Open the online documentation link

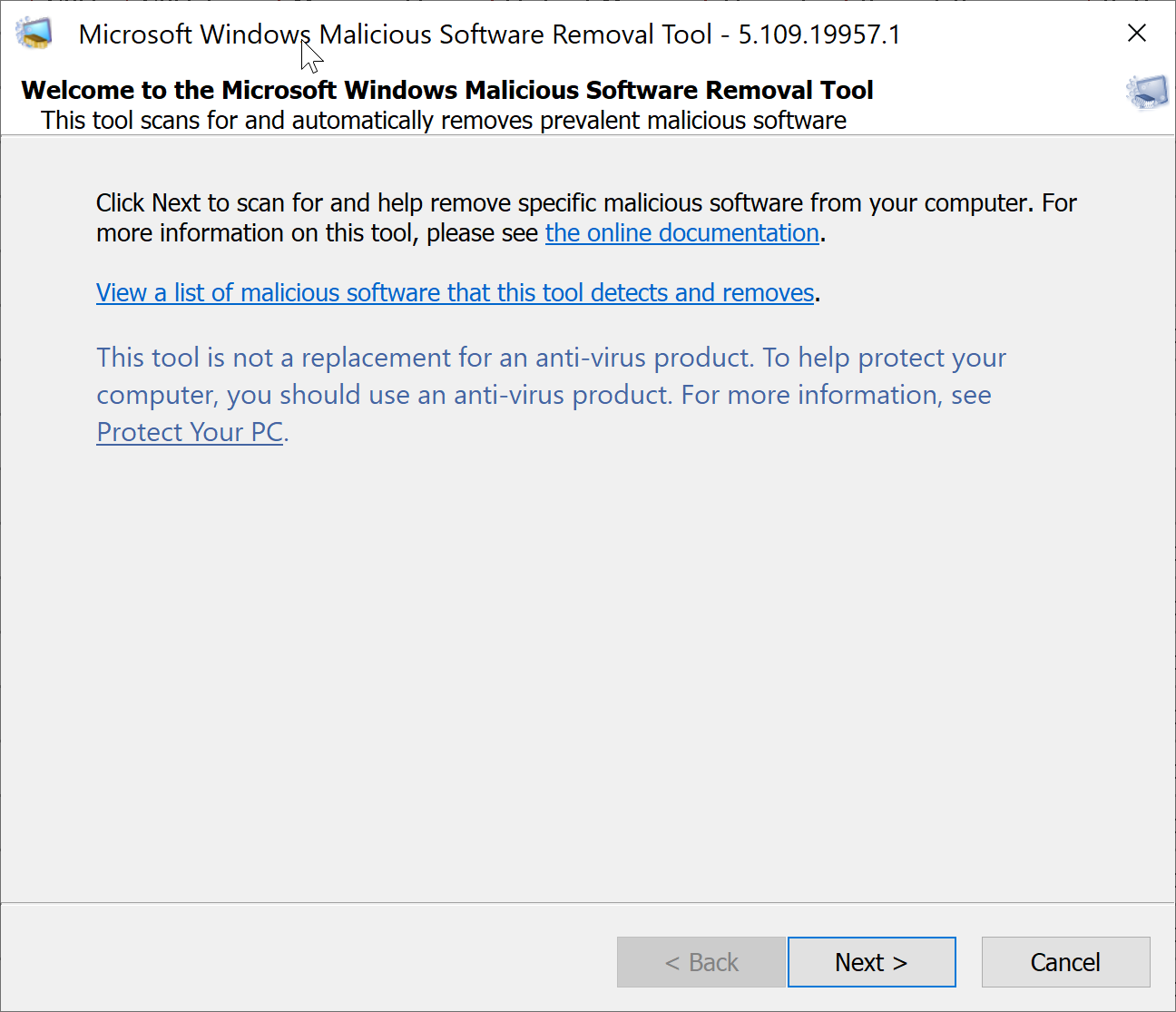pyautogui.click(x=682, y=233)
